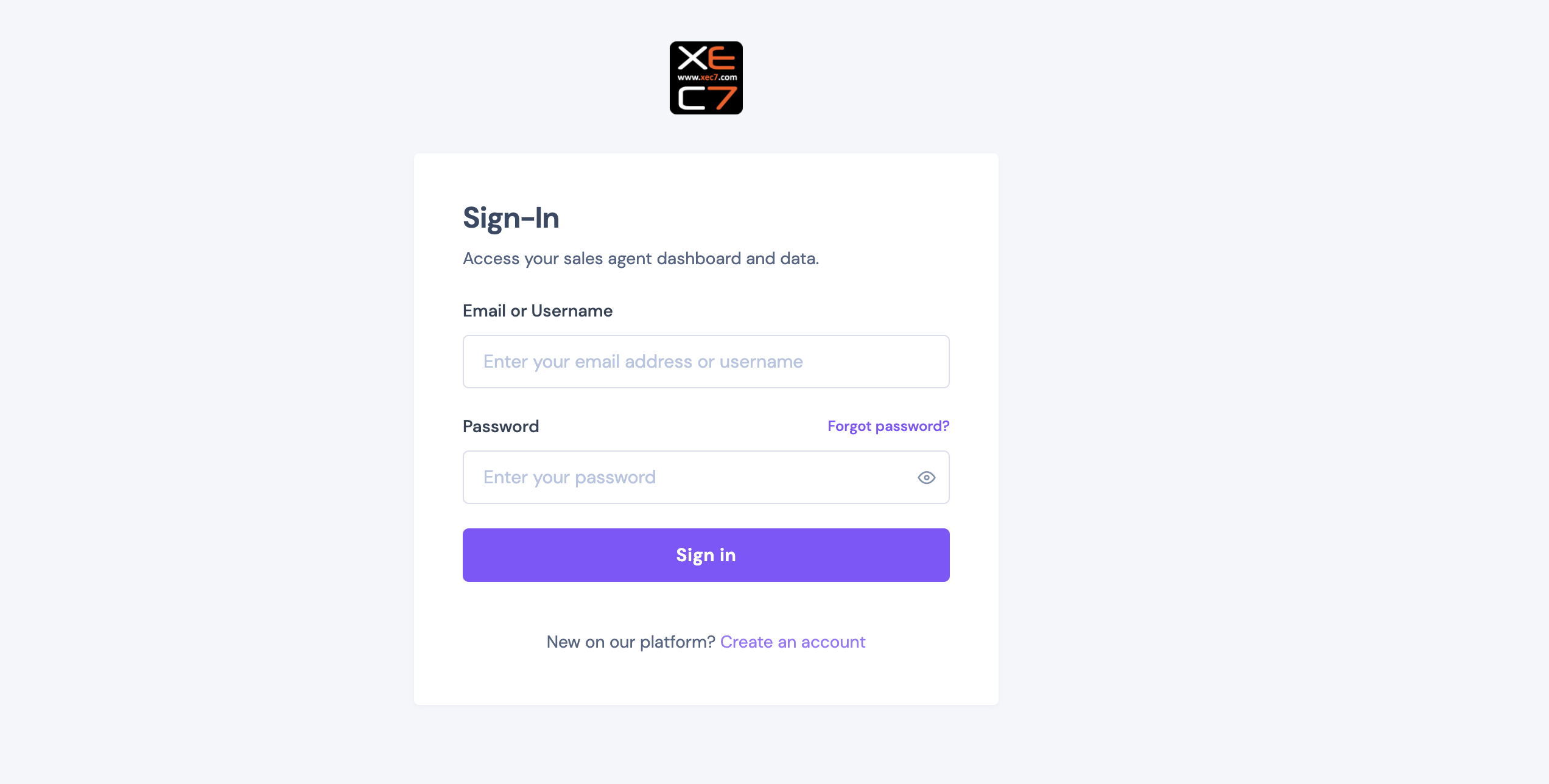
Task: Click the www.xec7.com text in logo
Action: (x=707, y=77)
